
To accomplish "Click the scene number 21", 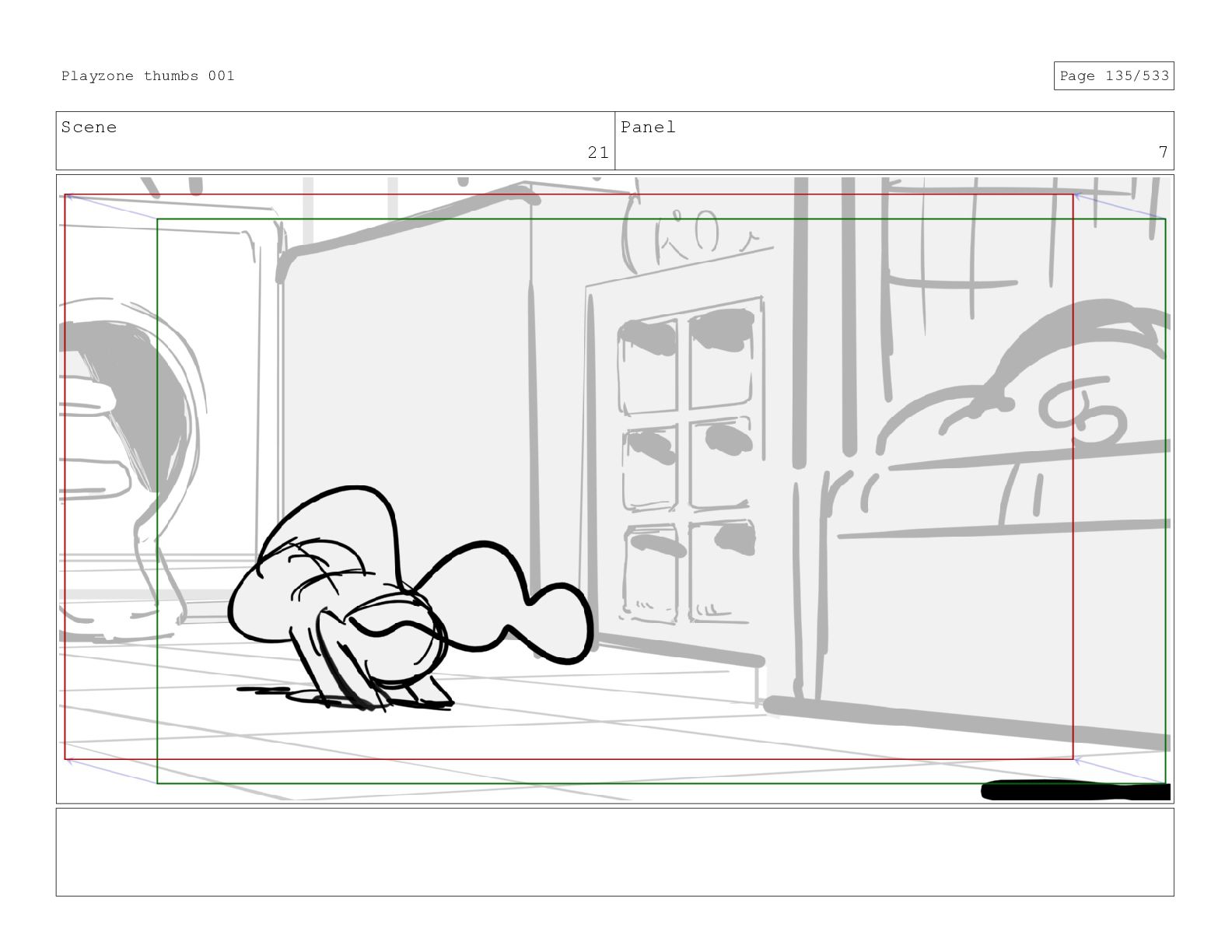I will pyautogui.click(x=598, y=152).
